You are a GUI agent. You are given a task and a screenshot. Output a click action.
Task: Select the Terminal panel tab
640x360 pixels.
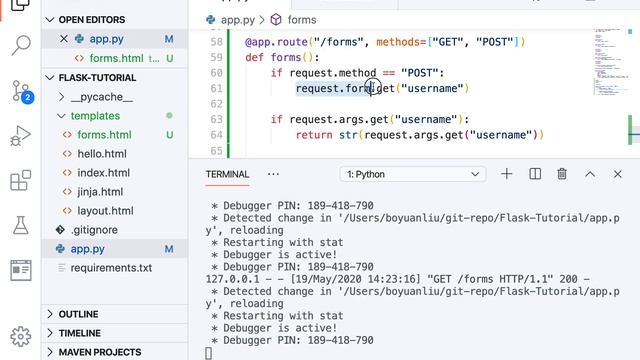(227, 174)
